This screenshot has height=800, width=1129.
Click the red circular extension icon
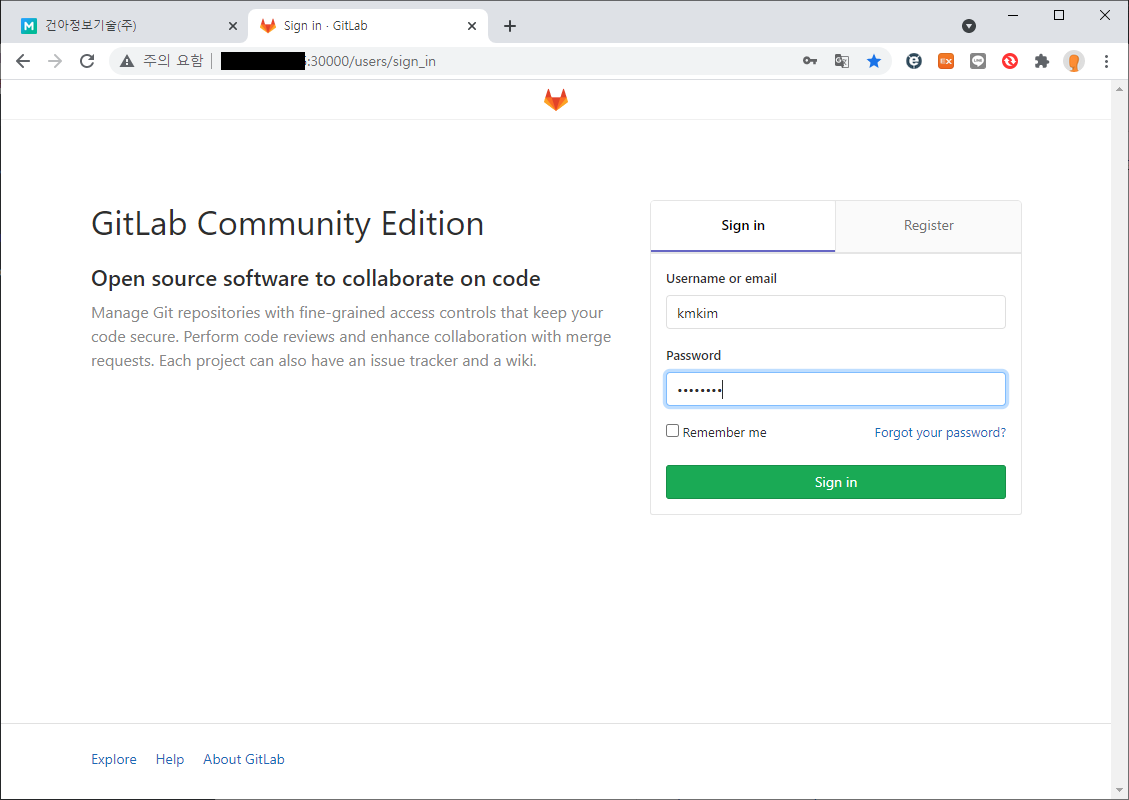(1009, 61)
